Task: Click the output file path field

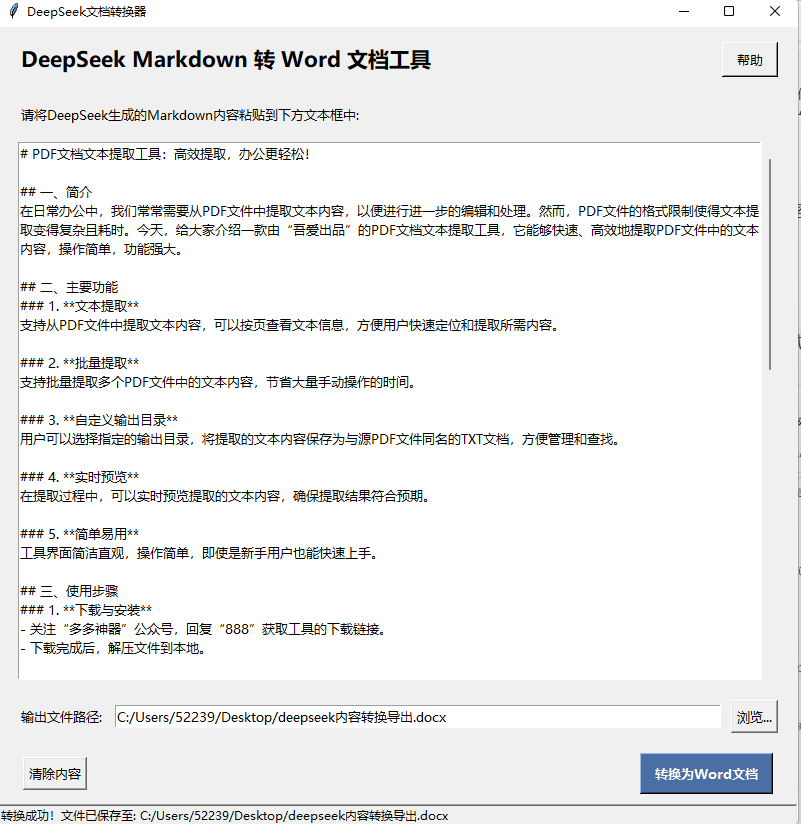Action: (x=418, y=717)
